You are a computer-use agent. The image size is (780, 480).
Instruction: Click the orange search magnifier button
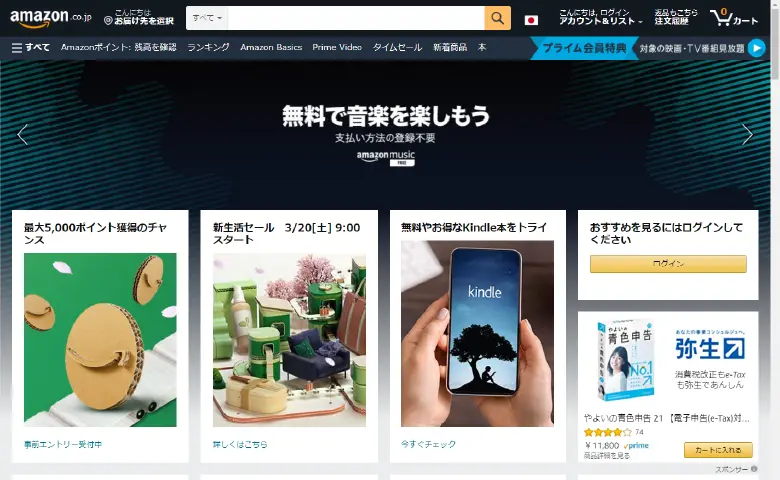click(x=497, y=18)
